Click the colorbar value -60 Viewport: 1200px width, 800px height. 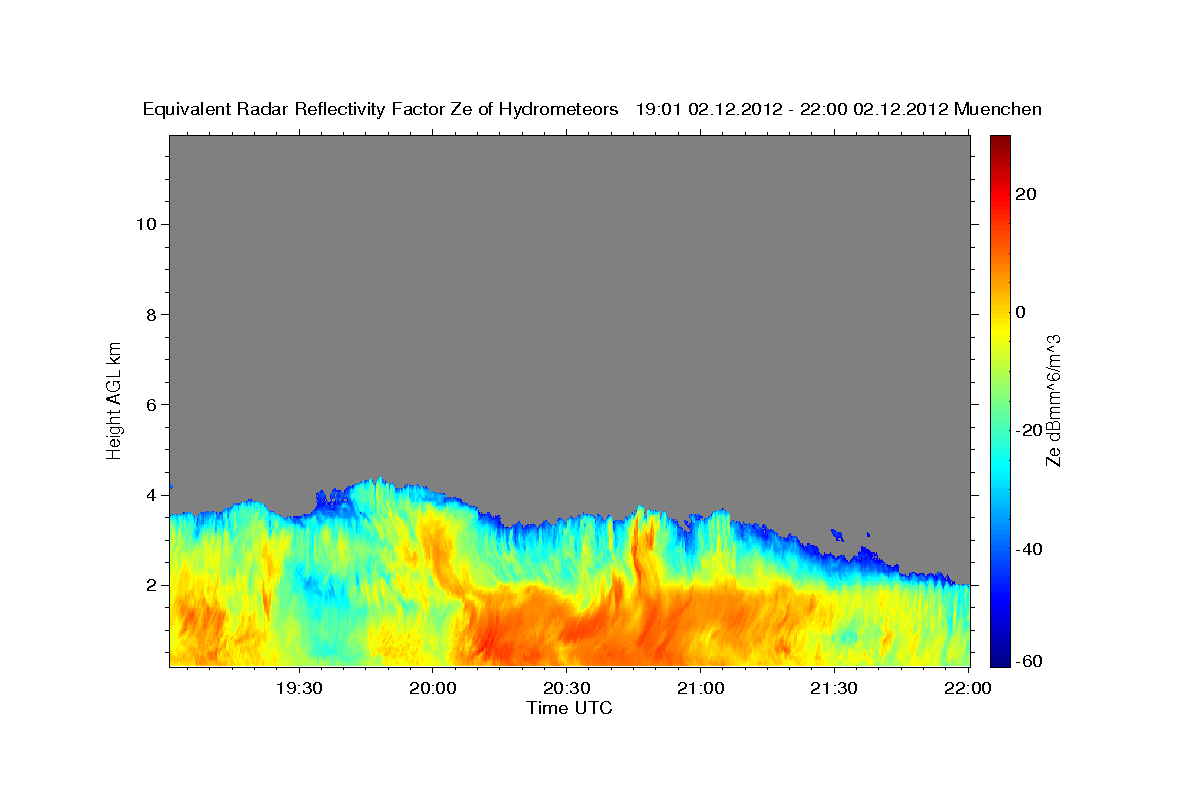(1027, 660)
